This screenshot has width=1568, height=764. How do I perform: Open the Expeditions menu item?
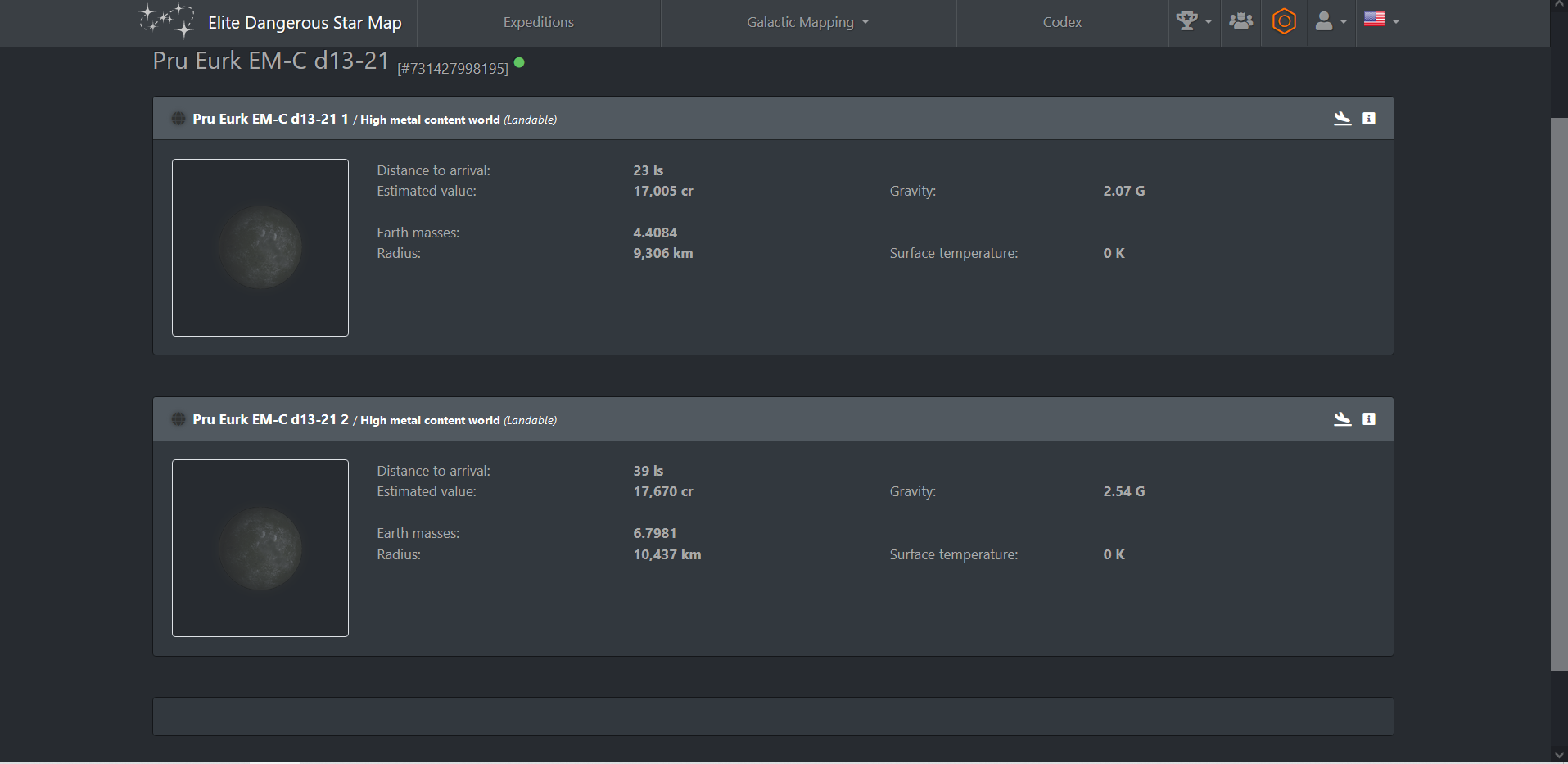(x=539, y=22)
